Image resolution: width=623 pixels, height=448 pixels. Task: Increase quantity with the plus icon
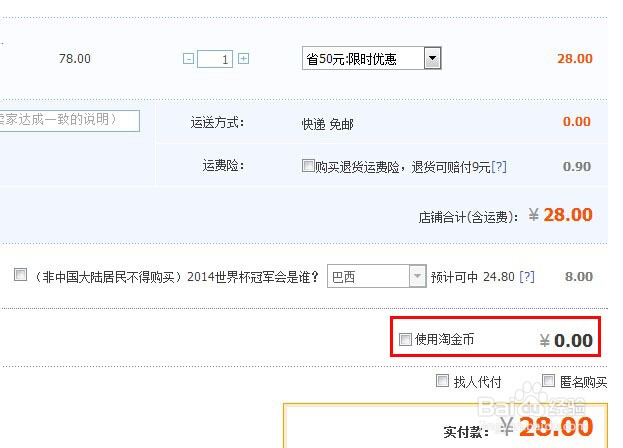click(x=244, y=59)
